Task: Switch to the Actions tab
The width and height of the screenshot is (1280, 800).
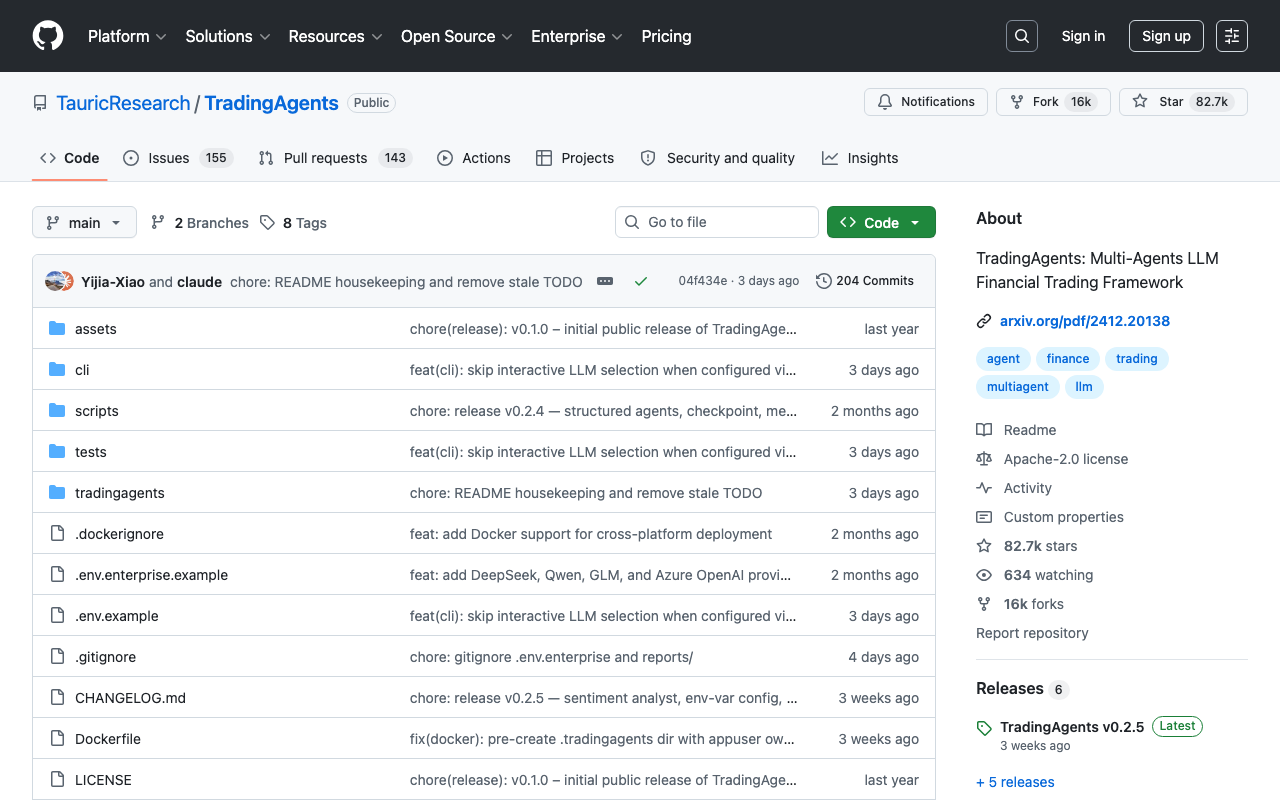Action: 474,158
